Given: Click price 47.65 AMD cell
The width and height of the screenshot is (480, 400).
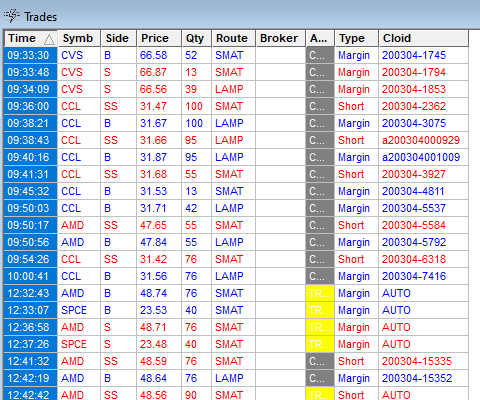Looking at the screenshot, I should [153, 225].
